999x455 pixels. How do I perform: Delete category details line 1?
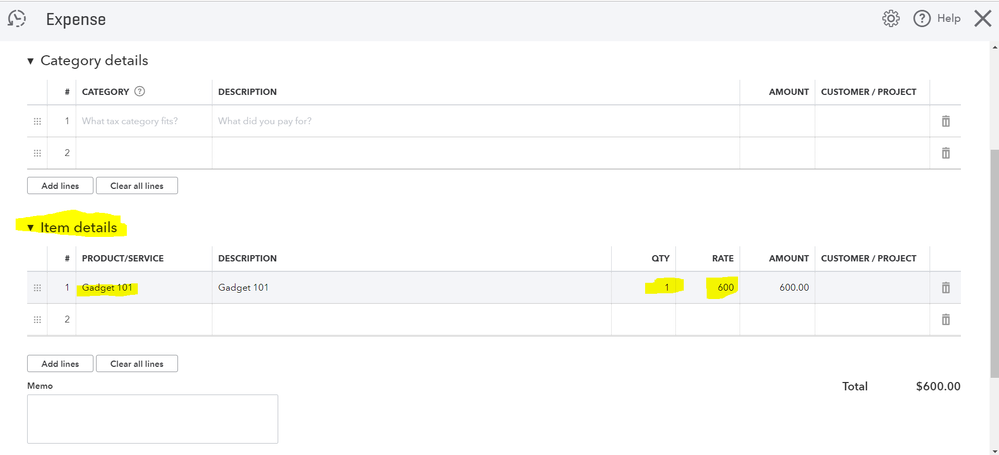[x=945, y=121]
